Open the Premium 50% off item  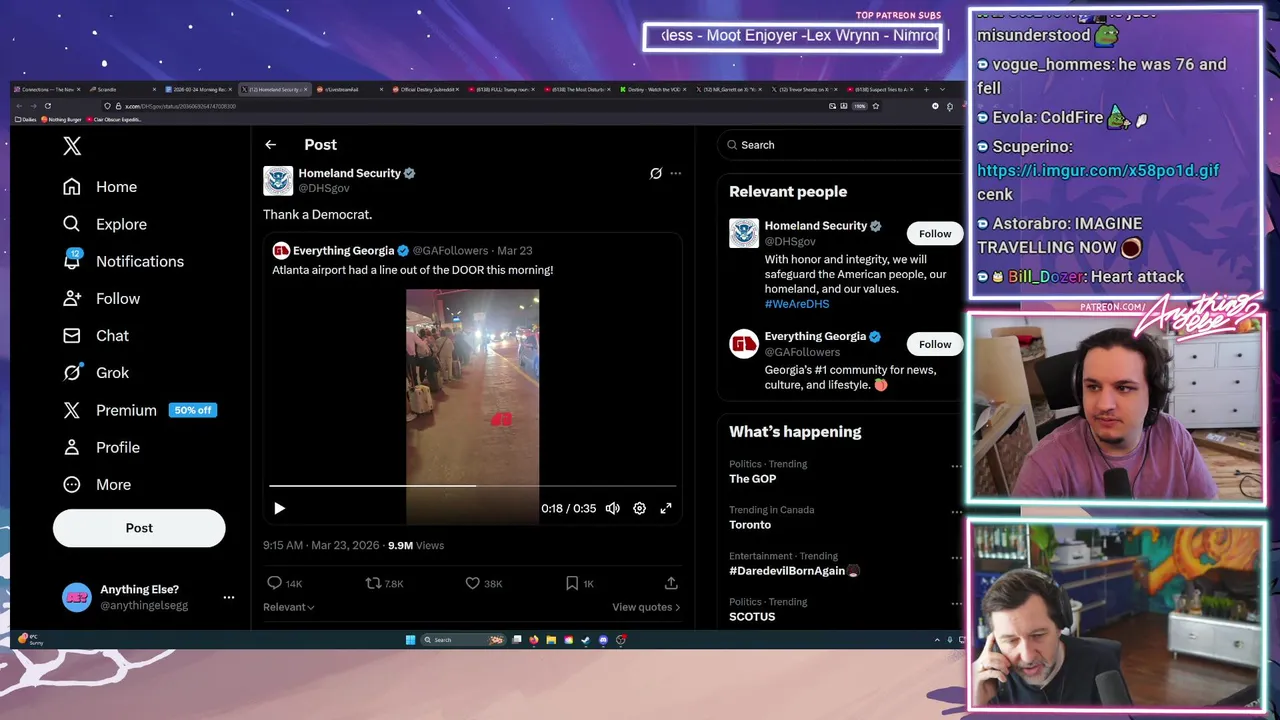point(139,410)
